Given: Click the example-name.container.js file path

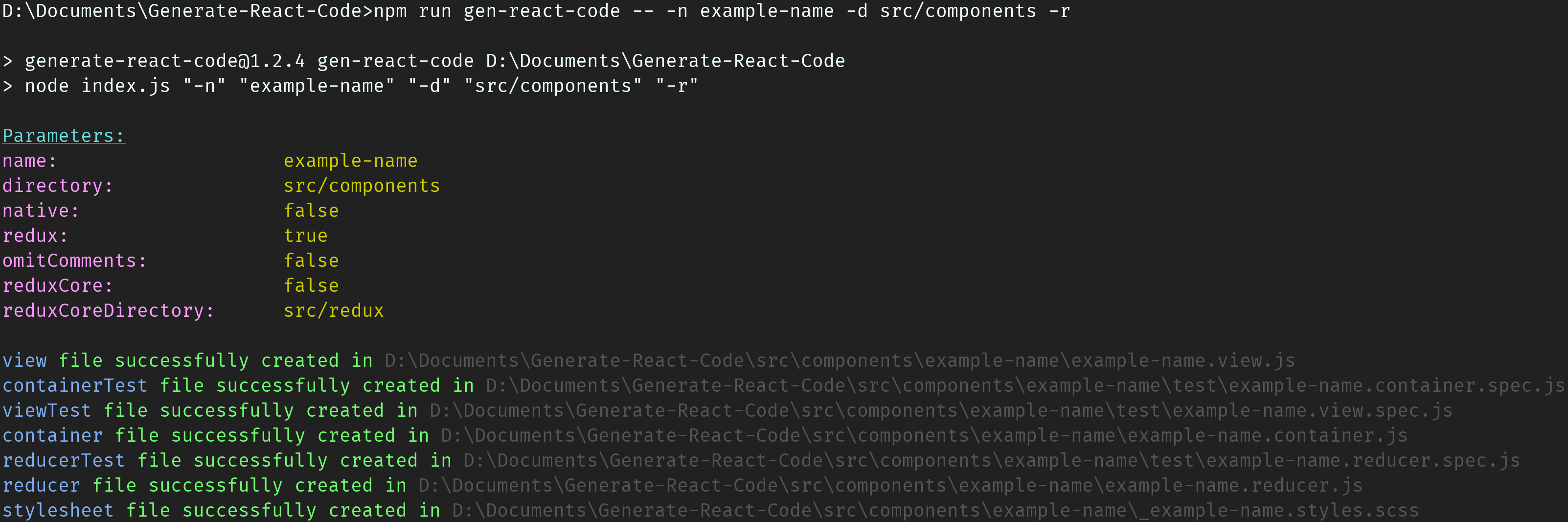Looking at the screenshot, I should click(x=924, y=435).
